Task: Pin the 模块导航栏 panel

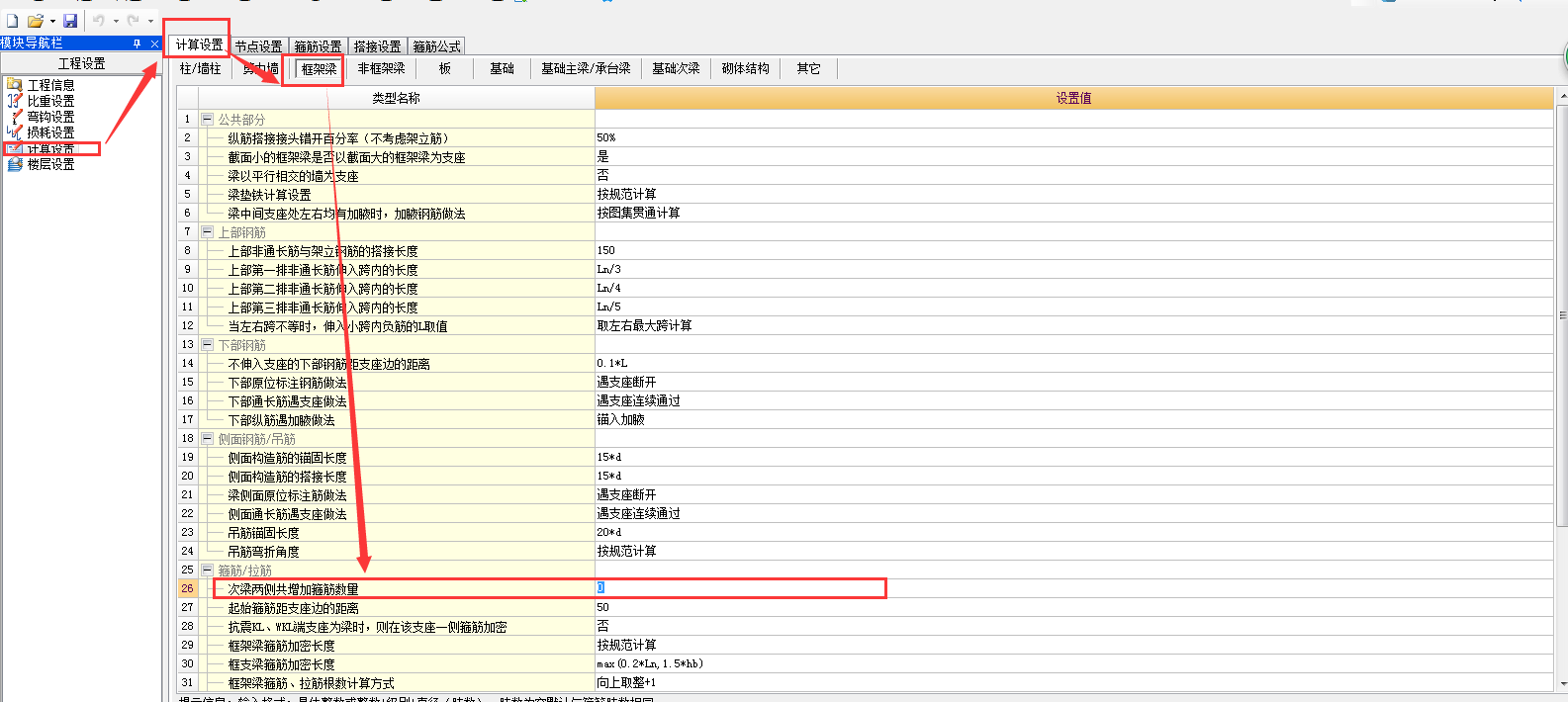Action: click(x=138, y=44)
